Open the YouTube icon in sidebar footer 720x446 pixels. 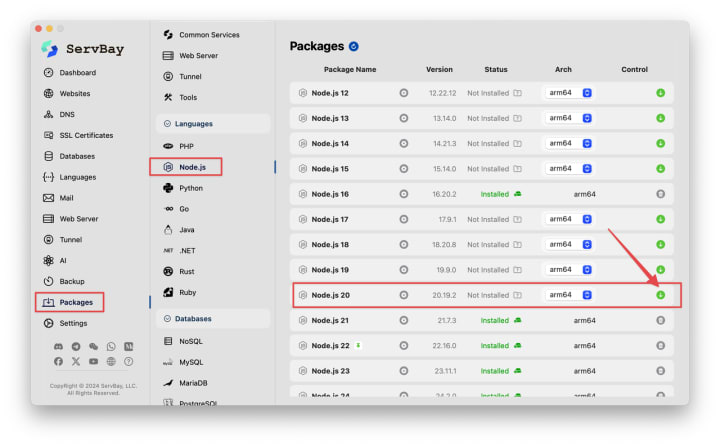[93, 361]
